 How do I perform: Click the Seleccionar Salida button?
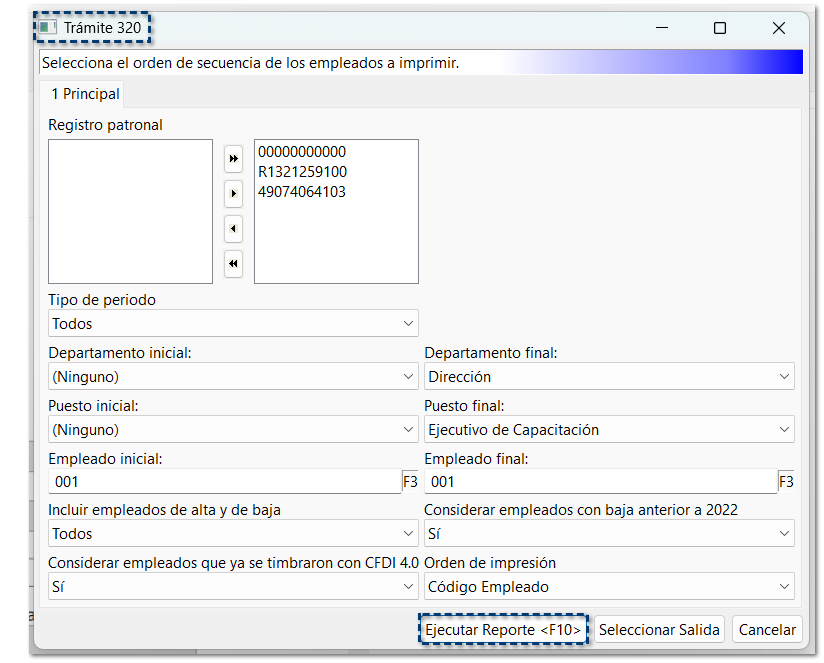tap(659, 629)
